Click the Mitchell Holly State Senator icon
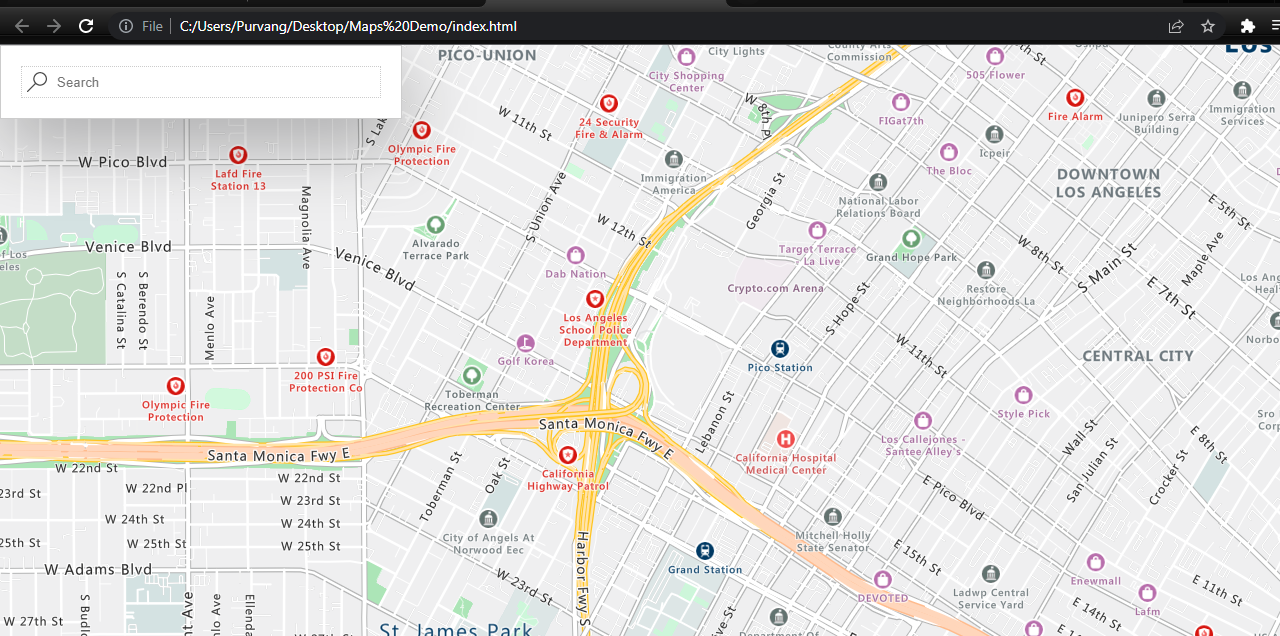Viewport: 1280px width, 636px height. point(833,516)
